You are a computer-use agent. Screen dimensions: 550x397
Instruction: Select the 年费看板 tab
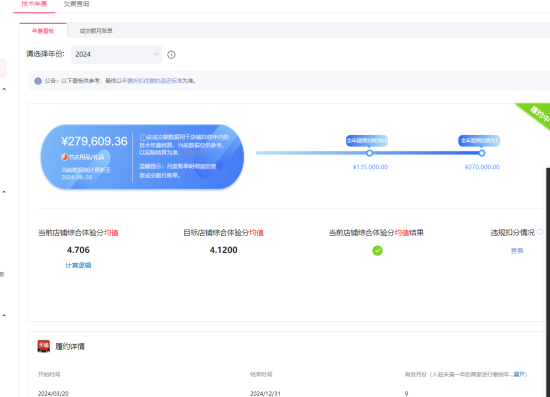43,31
